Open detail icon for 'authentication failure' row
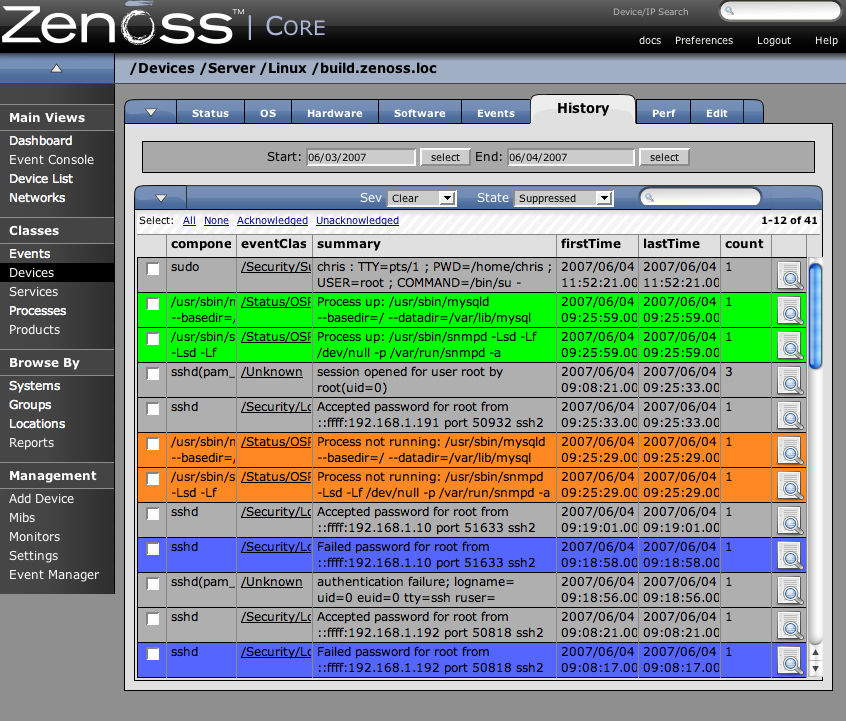 (x=790, y=591)
